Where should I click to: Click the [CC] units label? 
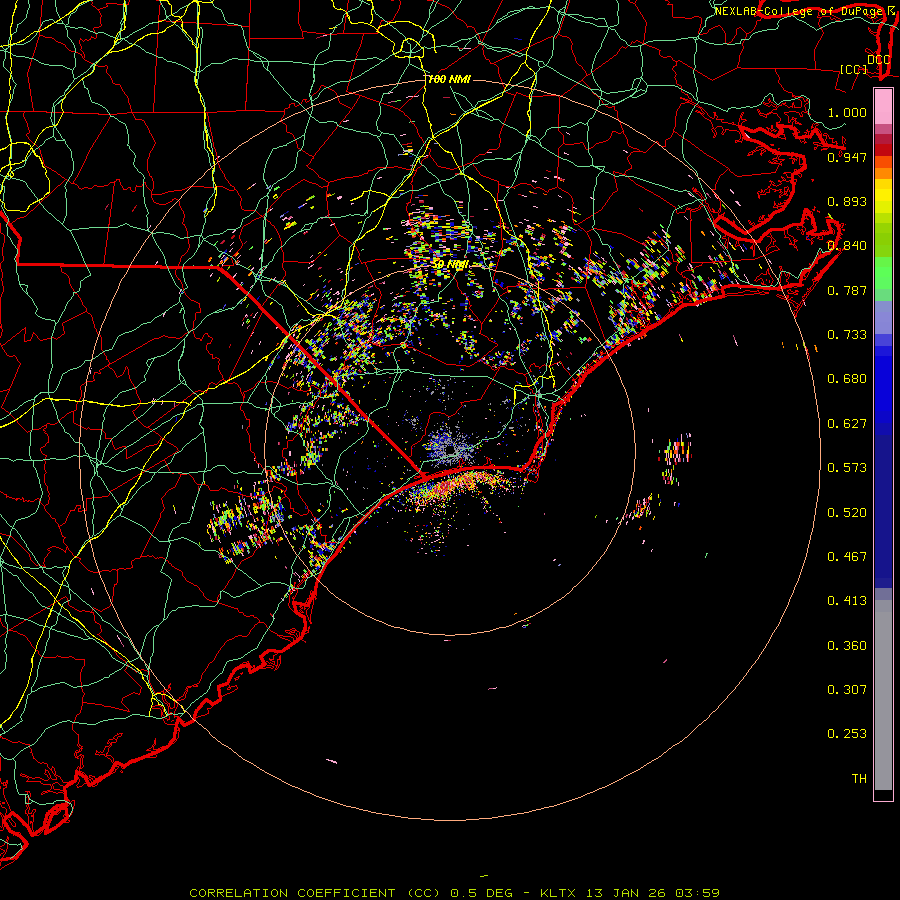(854, 70)
